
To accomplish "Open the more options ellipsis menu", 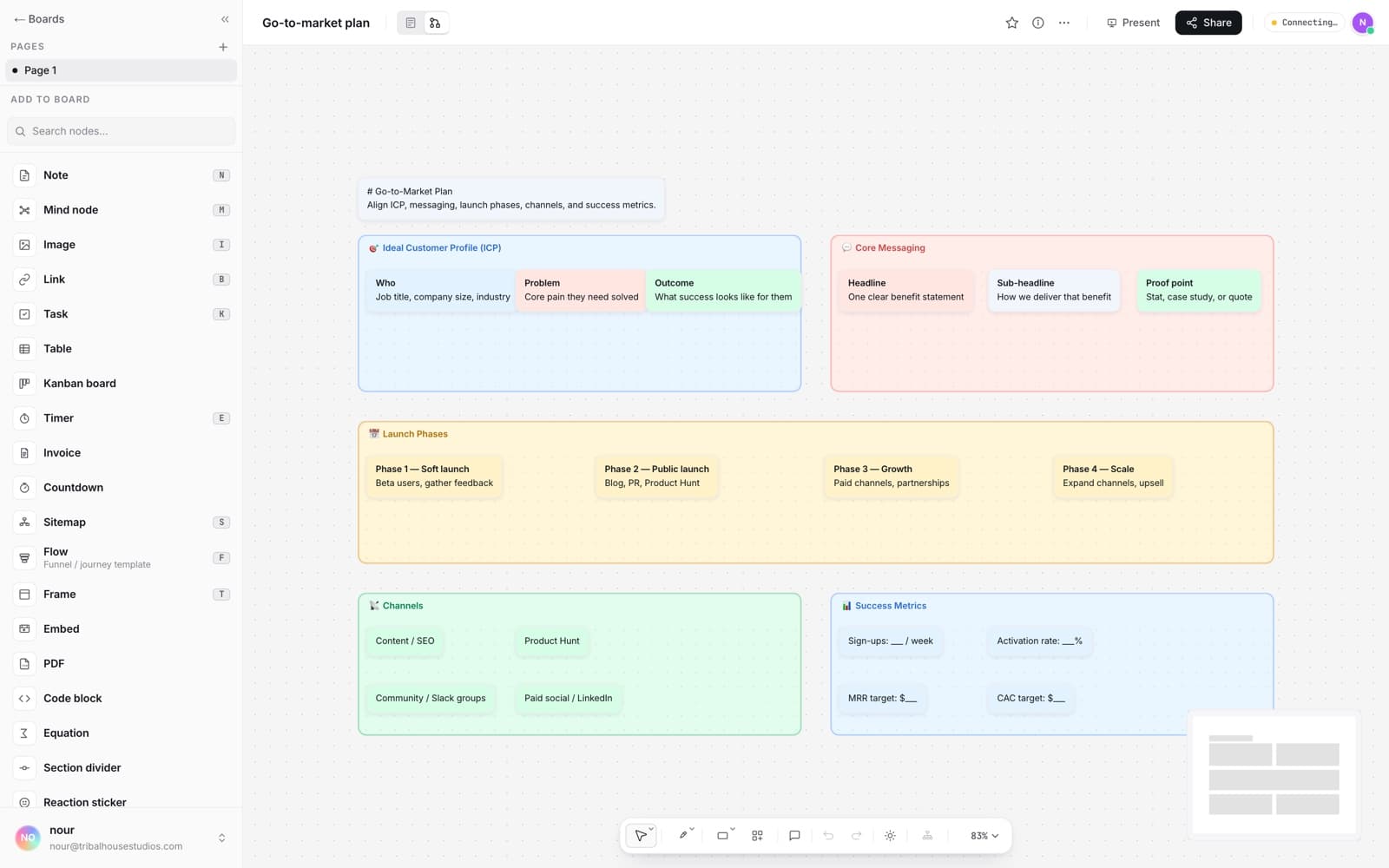I will click(1064, 23).
